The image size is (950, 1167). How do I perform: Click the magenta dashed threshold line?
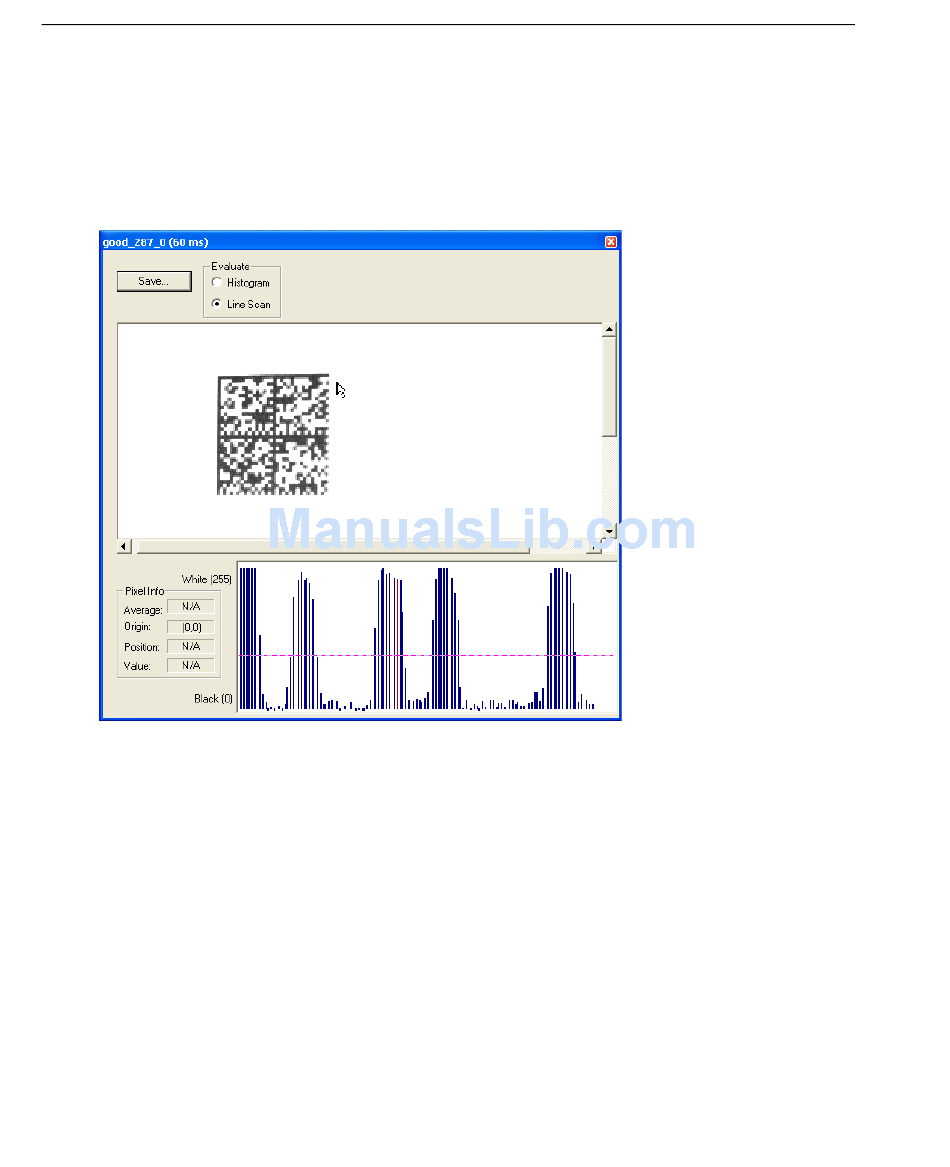point(426,656)
